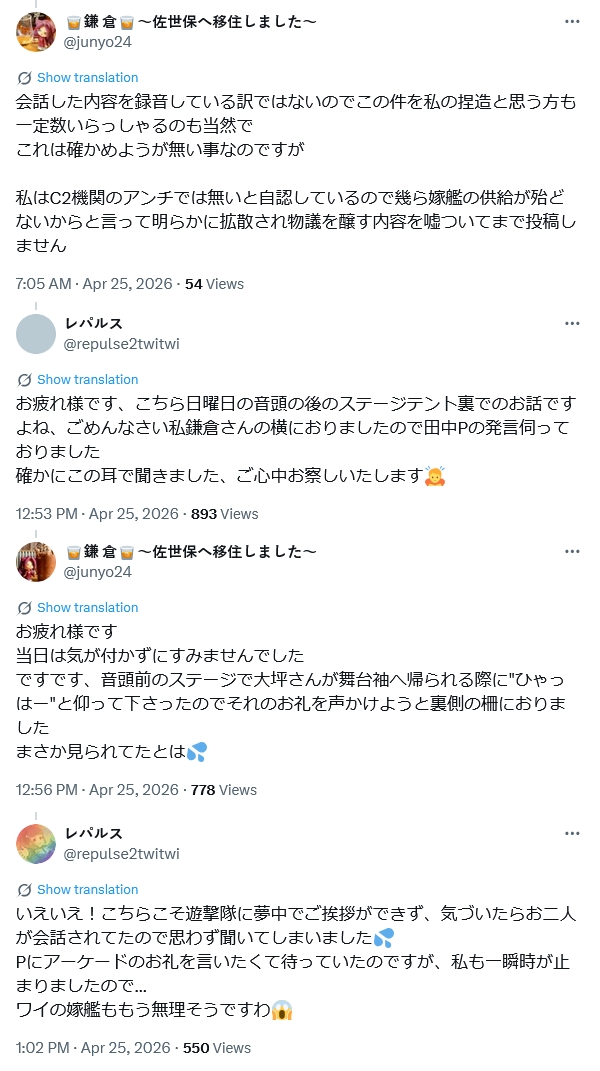Open more options on the 12:53 PM tweet
Image resolution: width=600 pixels, height=1071 pixels.
pos(572,324)
